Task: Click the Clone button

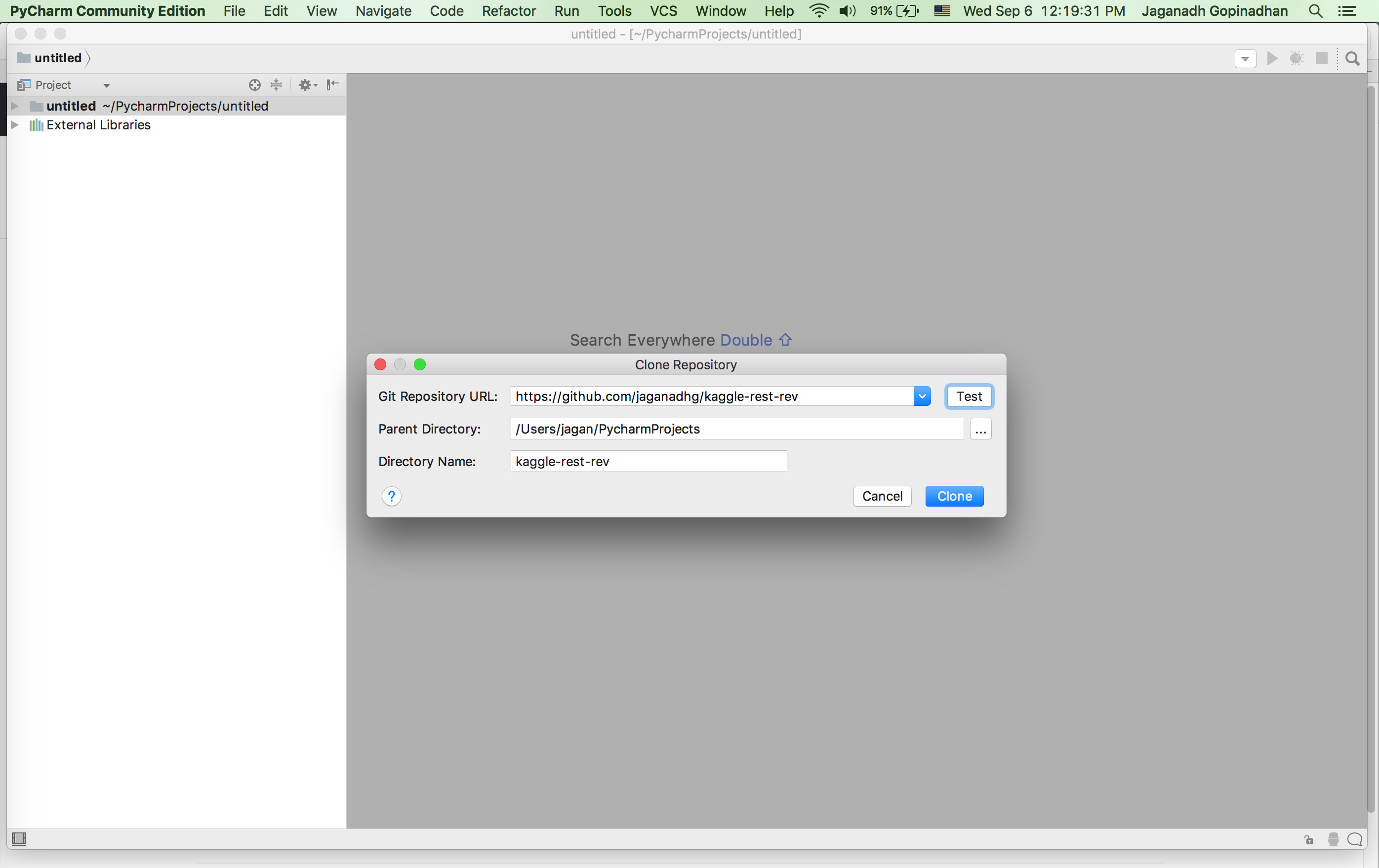Action: (x=954, y=496)
